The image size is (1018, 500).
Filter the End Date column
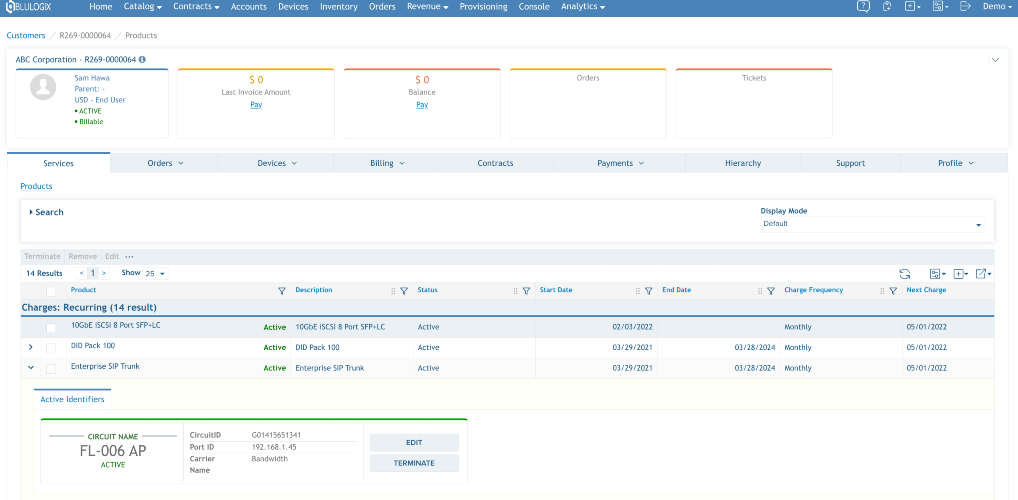click(771, 291)
